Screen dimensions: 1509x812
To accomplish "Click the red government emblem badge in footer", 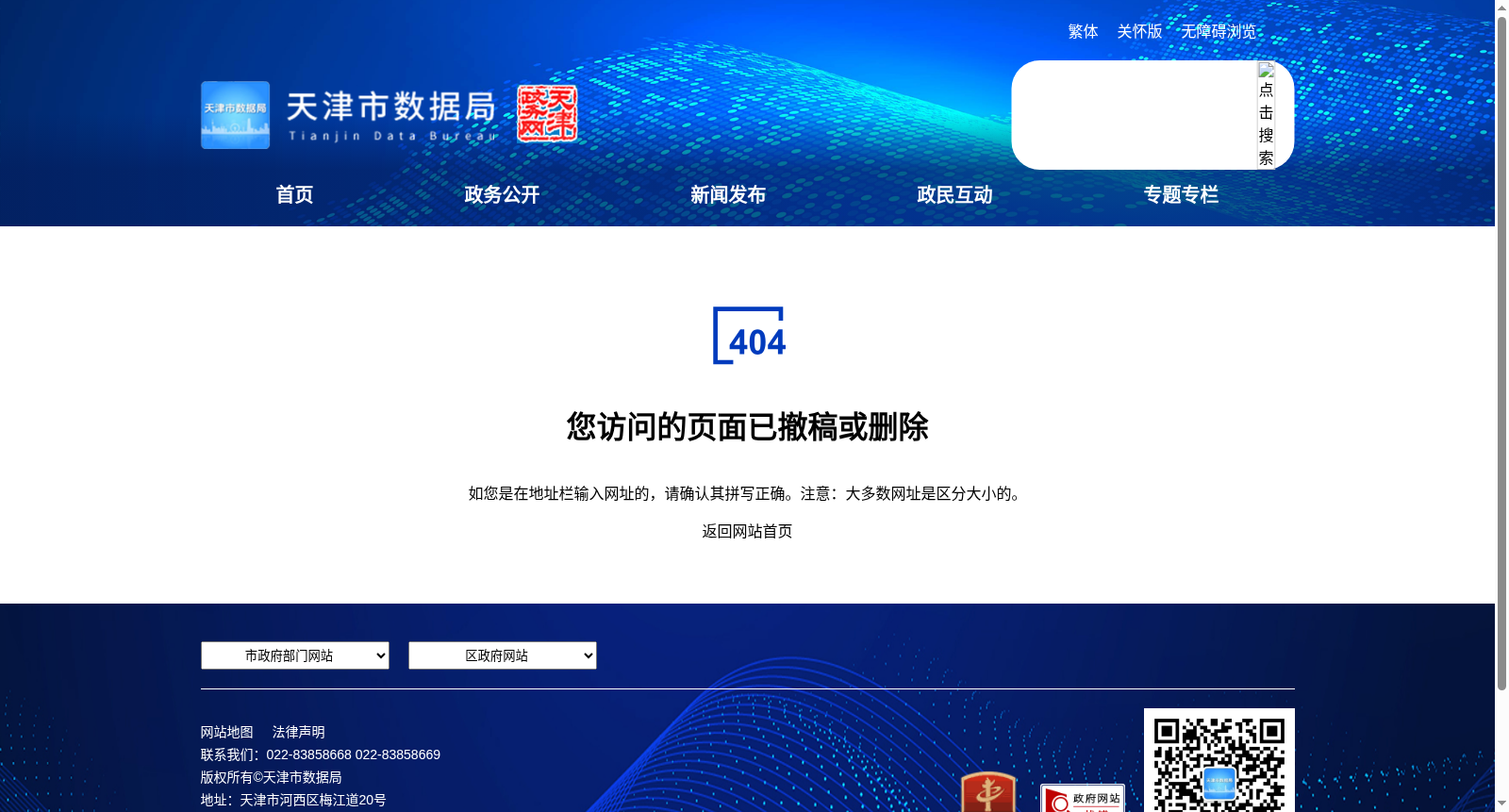I will (987, 792).
